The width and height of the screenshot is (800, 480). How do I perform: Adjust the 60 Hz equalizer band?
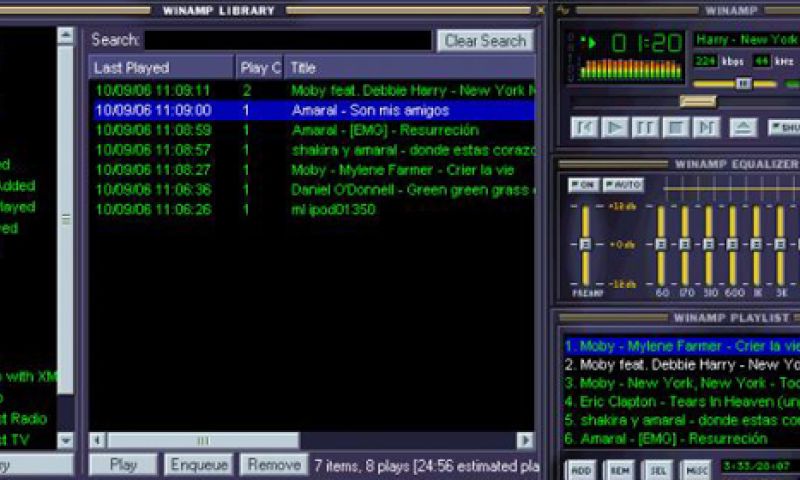click(x=661, y=244)
